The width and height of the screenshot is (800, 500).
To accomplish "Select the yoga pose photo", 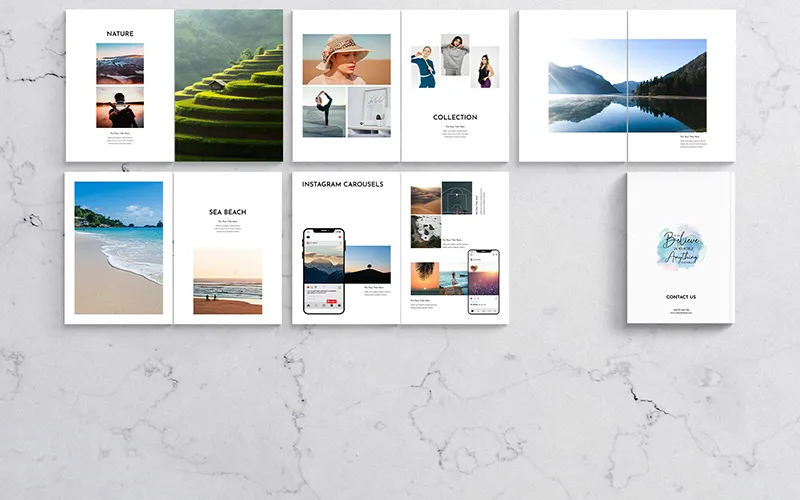I will click(x=324, y=112).
